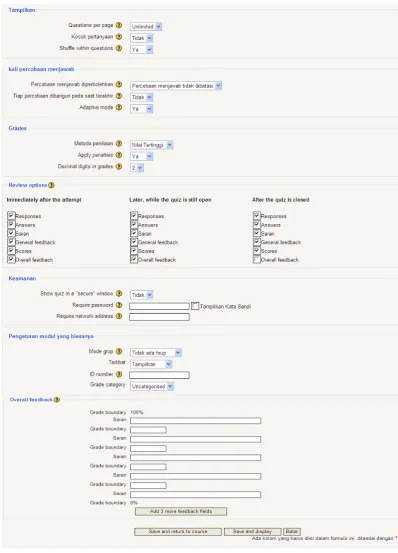Click help icon for Require password
Viewport: 398px width, 553px height.
tap(119, 305)
